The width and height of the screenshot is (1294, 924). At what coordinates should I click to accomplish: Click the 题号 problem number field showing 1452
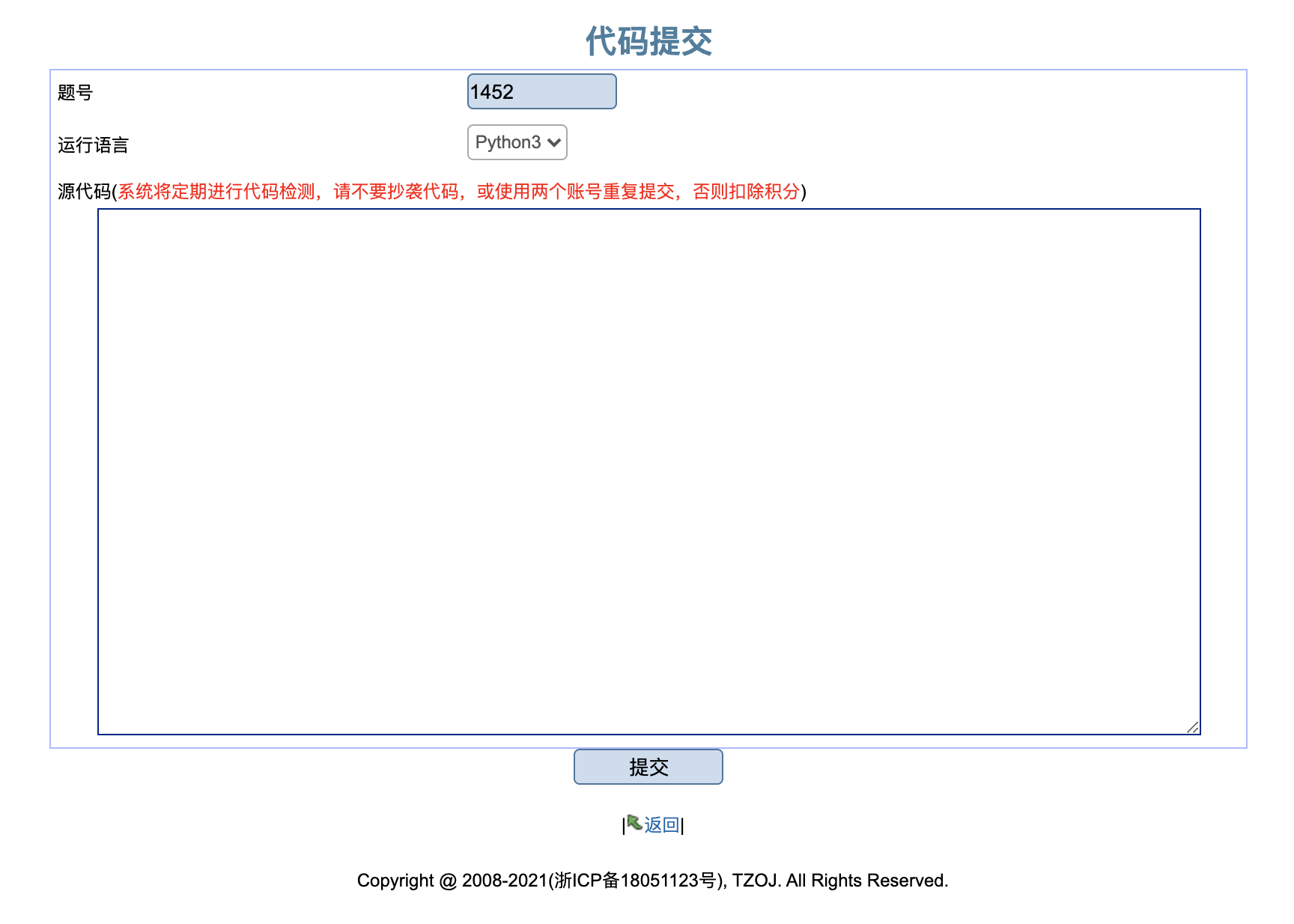pyautogui.click(x=541, y=91)
